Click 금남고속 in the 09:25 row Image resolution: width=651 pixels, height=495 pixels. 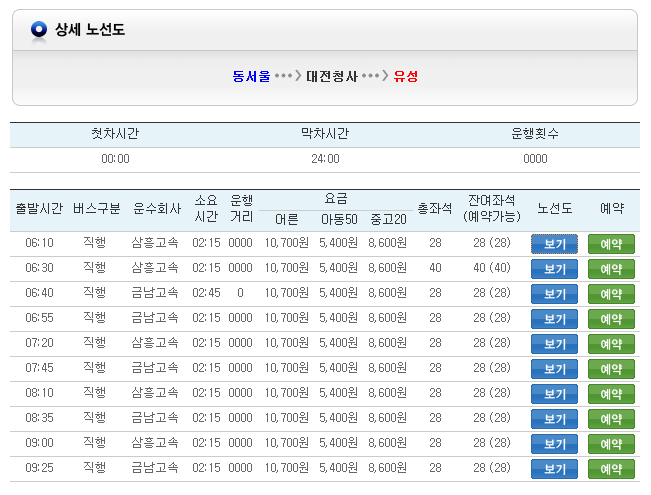(155, 468)
